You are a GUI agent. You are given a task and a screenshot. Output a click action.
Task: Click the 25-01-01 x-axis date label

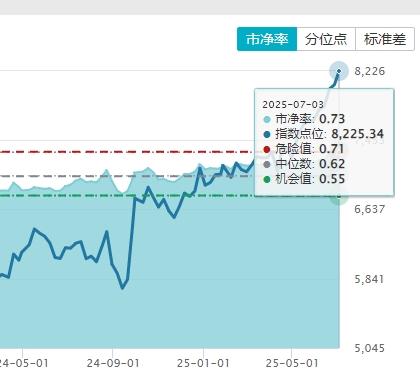pos(203,363)
